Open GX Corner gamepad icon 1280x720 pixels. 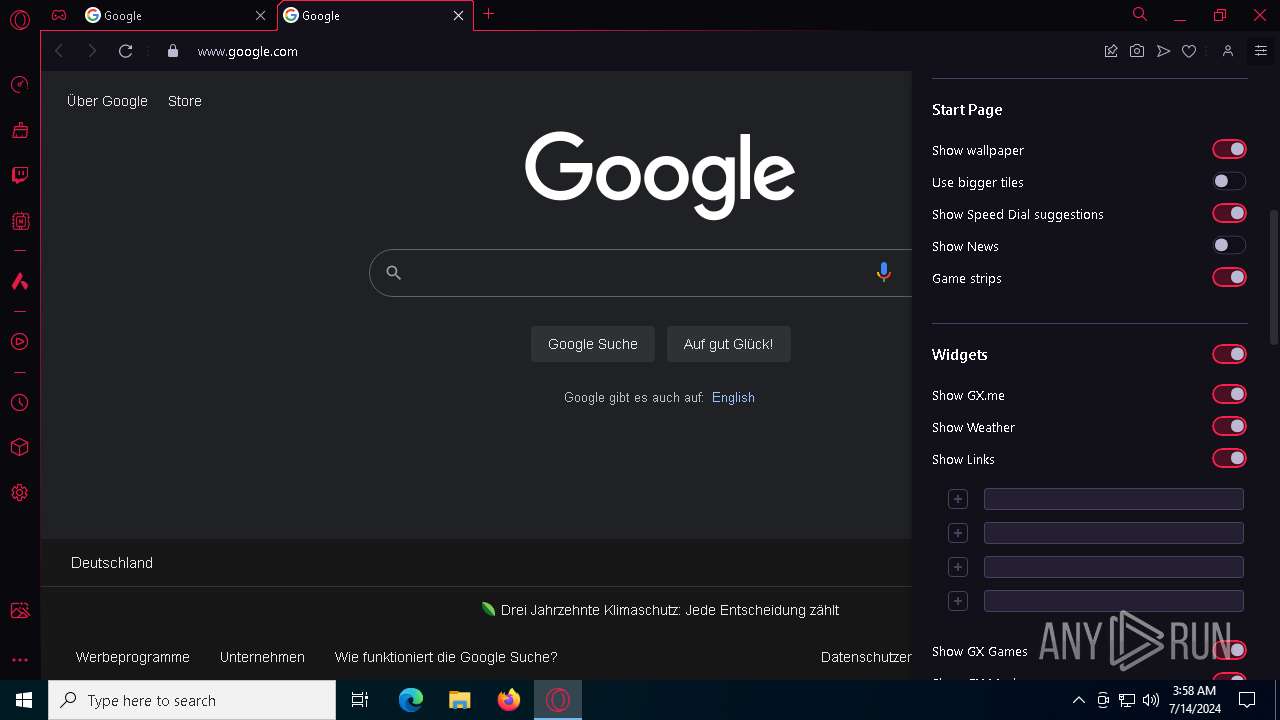[59, 15]
